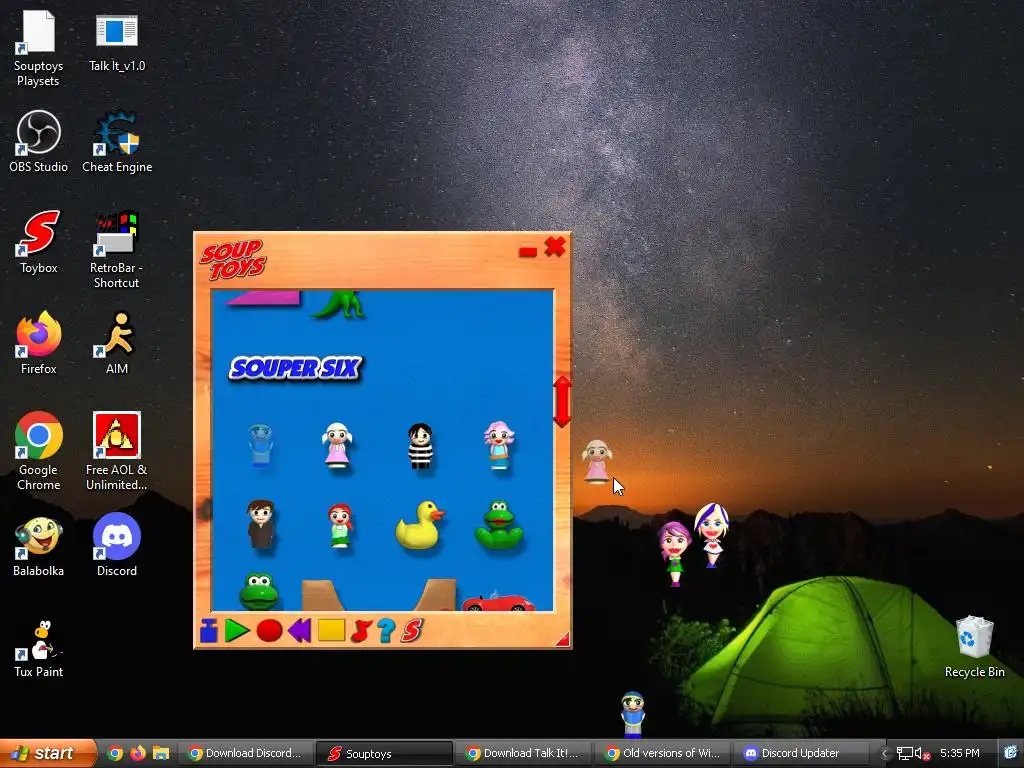Viewport: 1024px width, 768px height.
Task: Switch to the Souptoys taskbar button
Action: point(384,754)
